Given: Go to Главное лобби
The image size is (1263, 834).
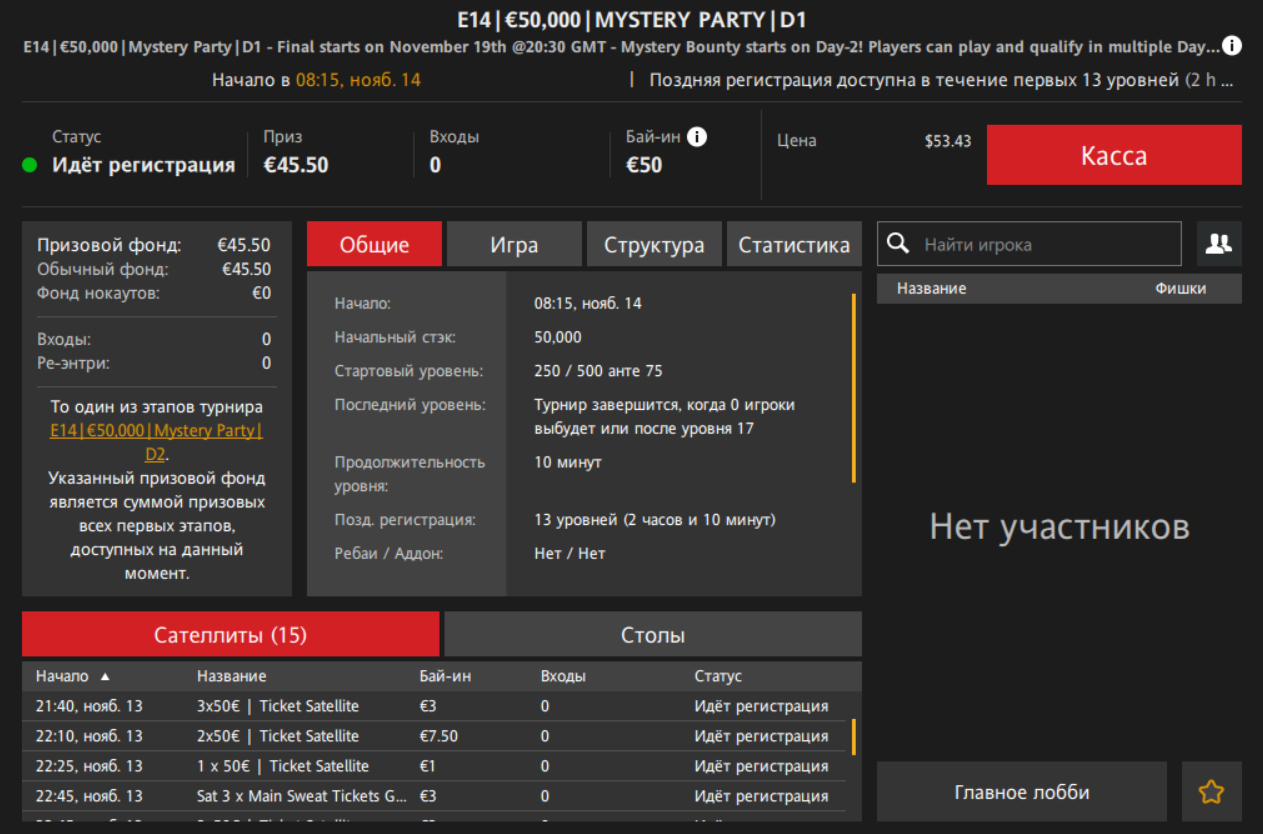Looking at the screenshot, I should [x=1021, y=792].
